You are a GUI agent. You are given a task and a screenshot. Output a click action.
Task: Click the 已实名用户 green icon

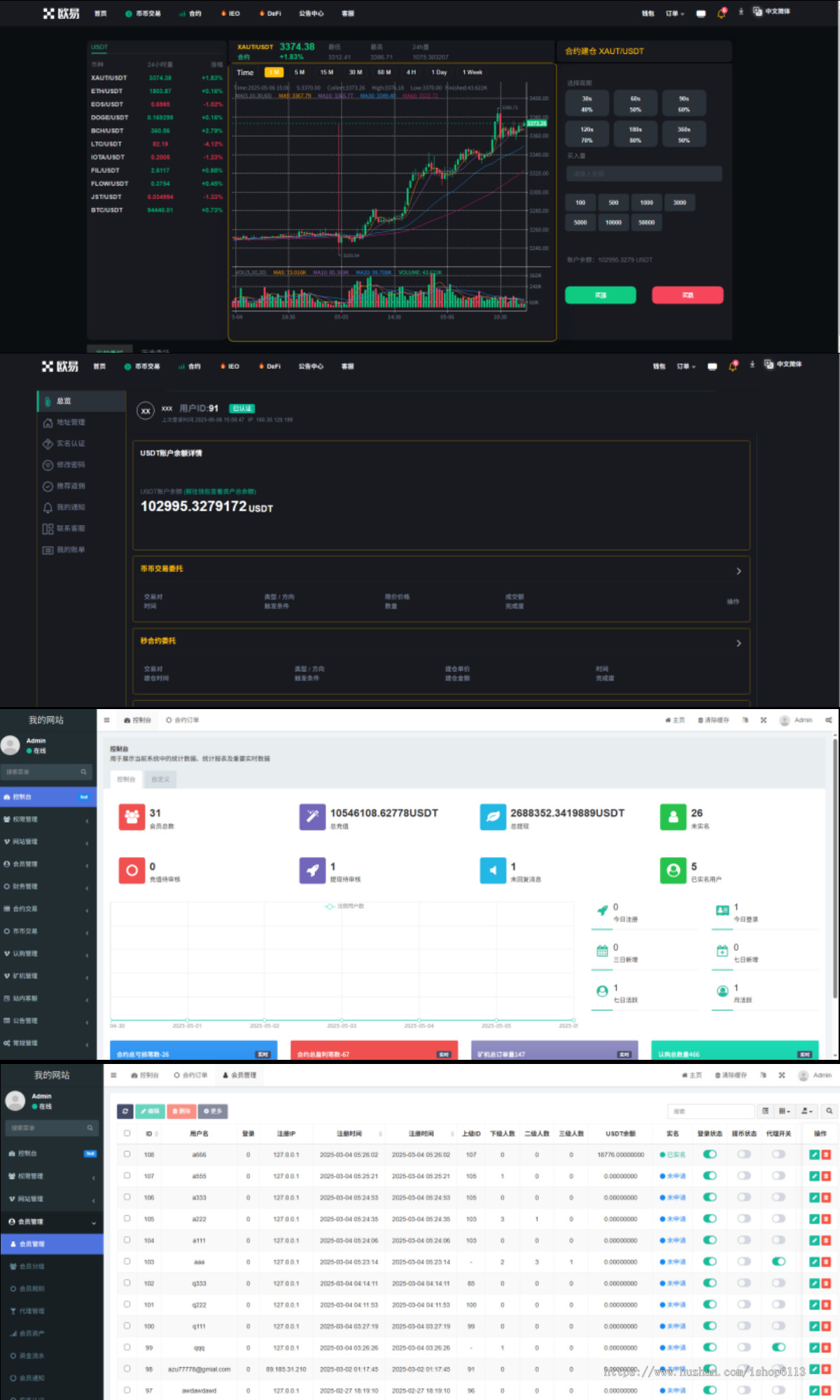[x=673, y=870]
